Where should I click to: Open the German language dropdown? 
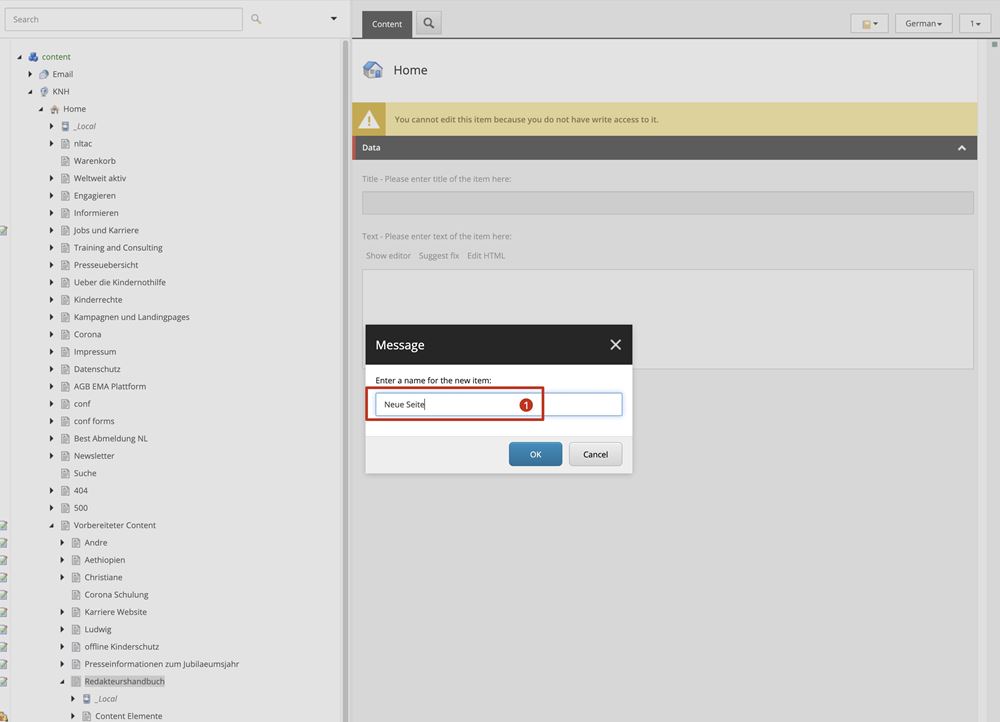(x=922, y=23)
